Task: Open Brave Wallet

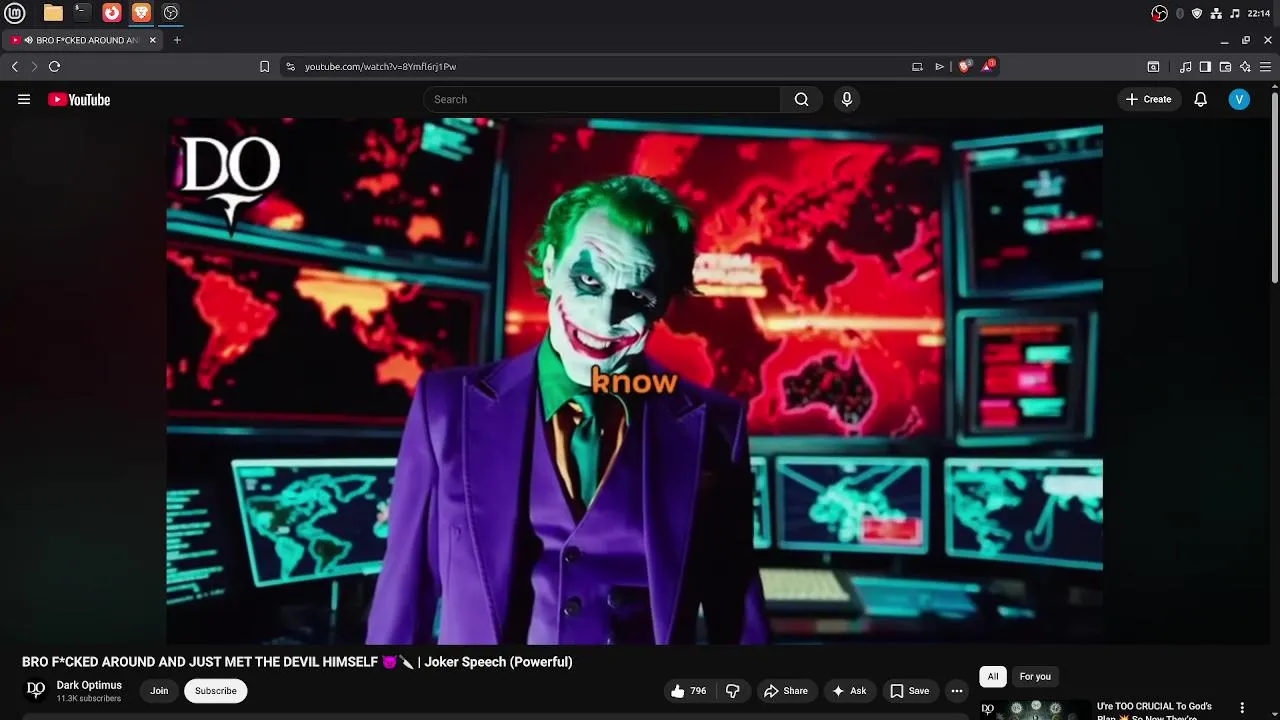Action: click(x=1225, y=67)
